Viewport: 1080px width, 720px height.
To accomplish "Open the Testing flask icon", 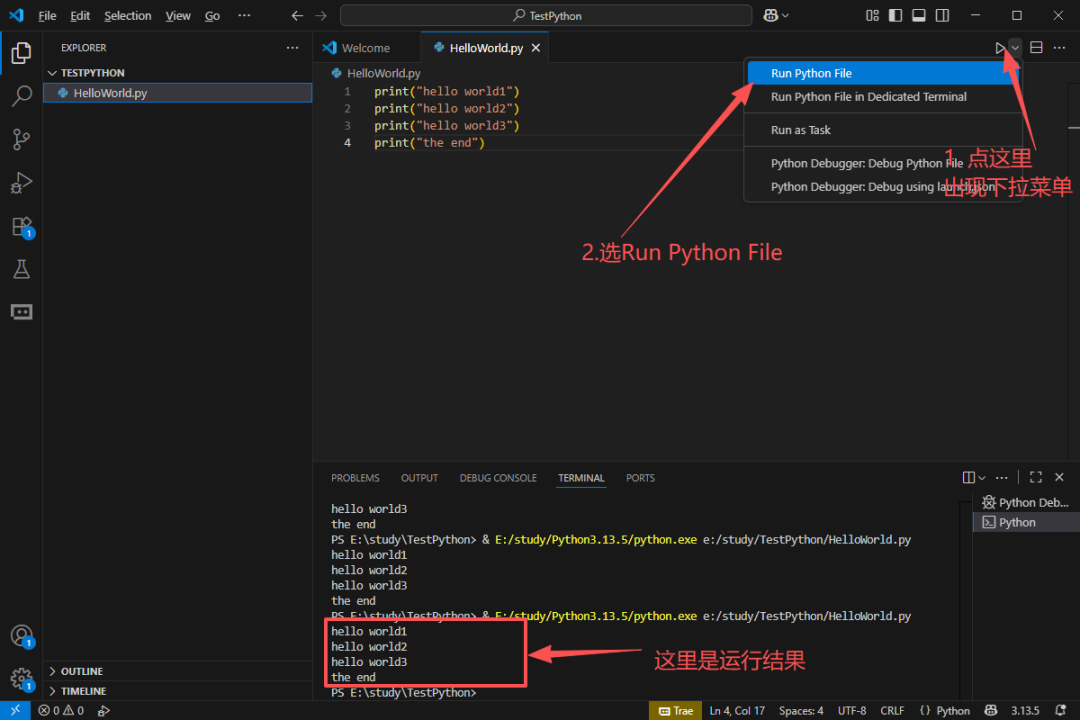I will [x=21, y=269].
